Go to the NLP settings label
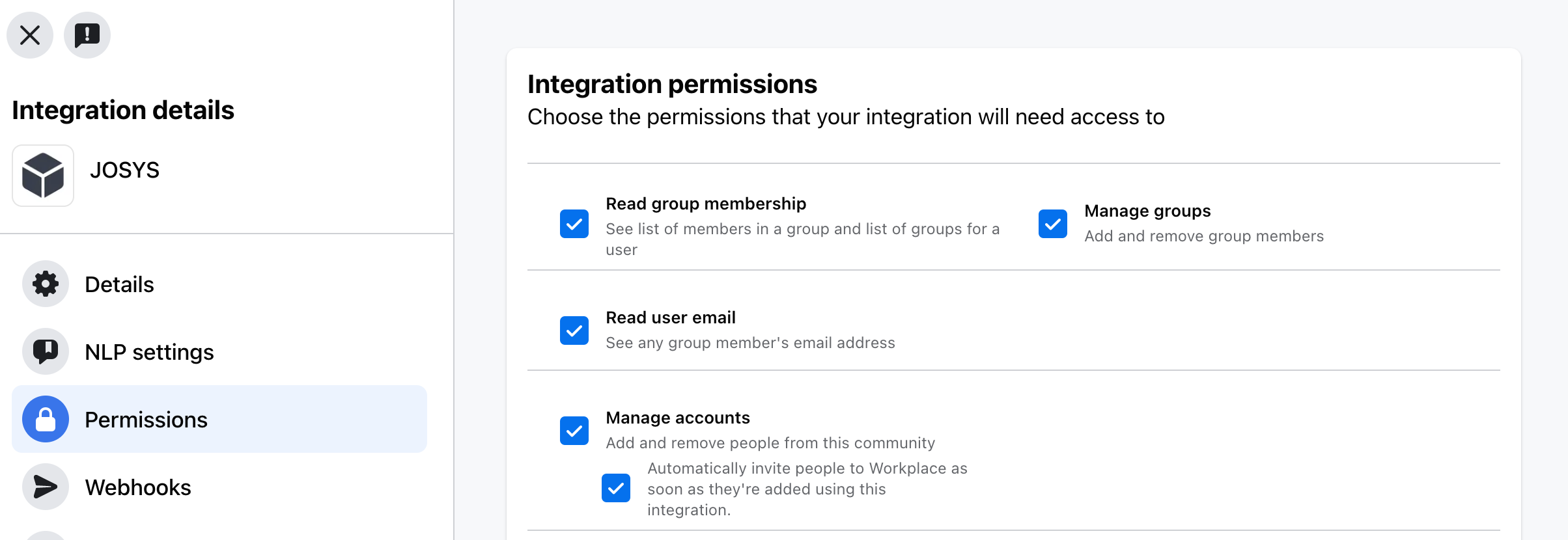Image resolution: width=1568 pixels, height=540 pixels. (x=149, y=352)
